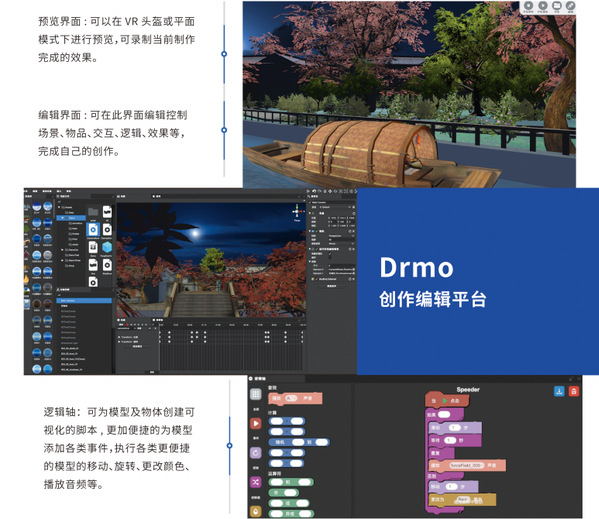The image size is (599, 519).
Task: Expand the first Transform track in timeline
Action: pos(119,337)
